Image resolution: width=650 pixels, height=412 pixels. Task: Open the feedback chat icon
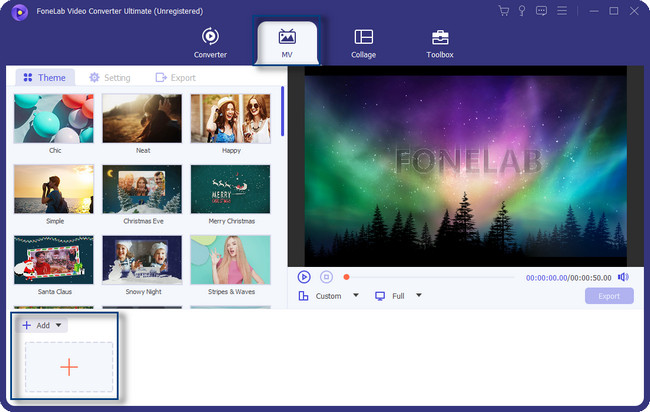click(542, 11)
